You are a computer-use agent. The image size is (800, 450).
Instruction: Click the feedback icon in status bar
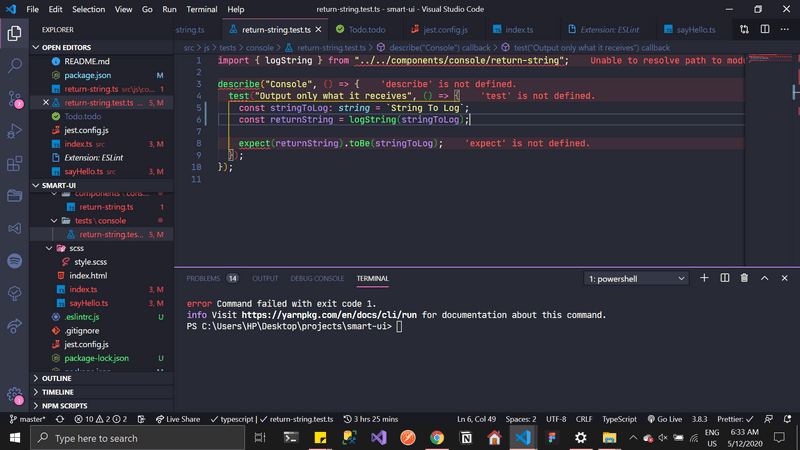pyautogui.click(x=768, y=419)
